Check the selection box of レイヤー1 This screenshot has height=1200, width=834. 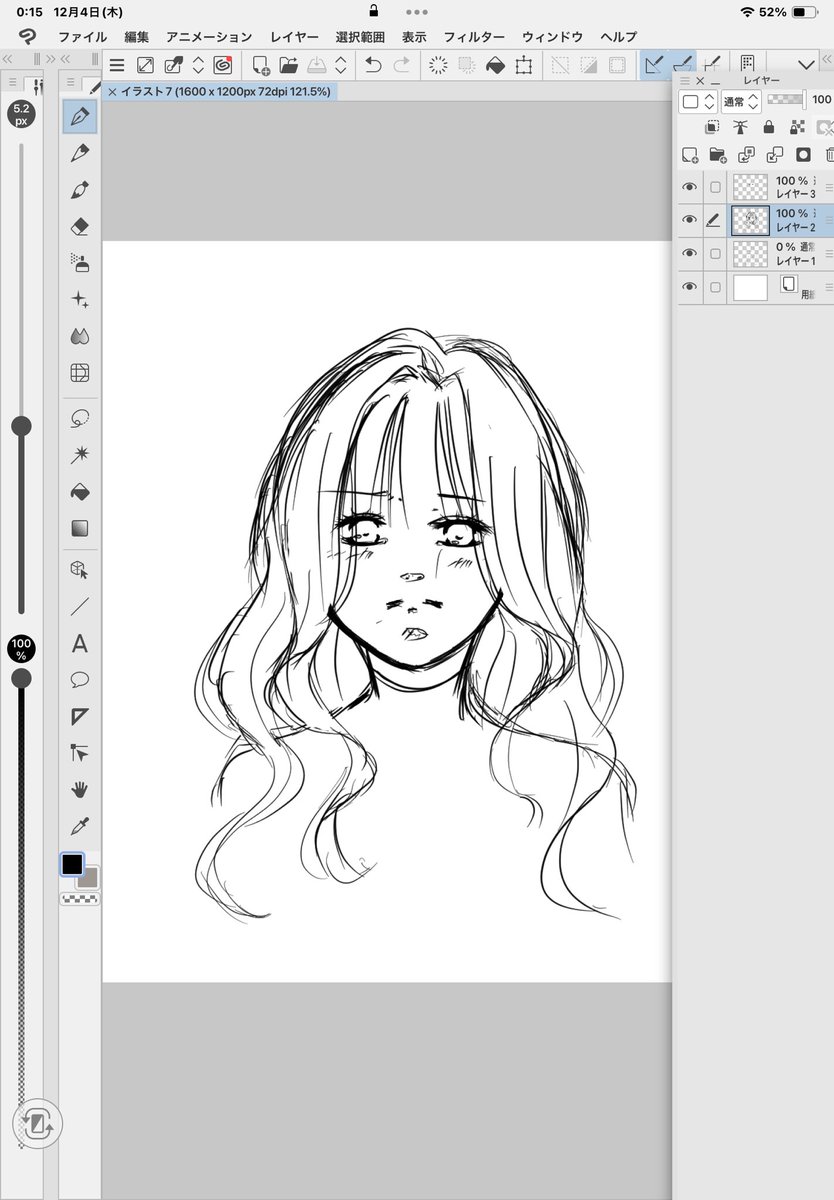715,254
